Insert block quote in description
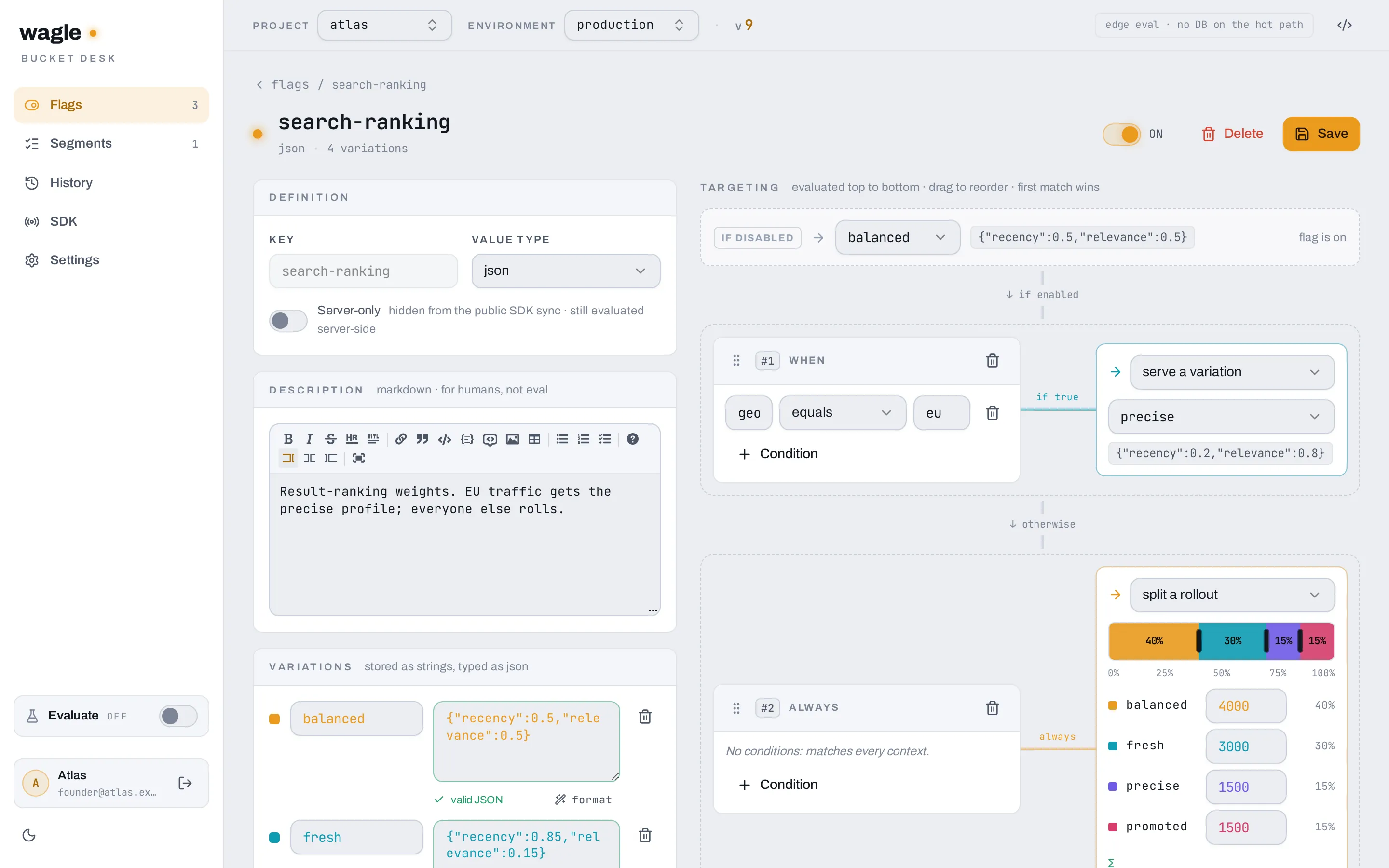The height and width of the screenshot is (868, 1389). tap(422, 439)
